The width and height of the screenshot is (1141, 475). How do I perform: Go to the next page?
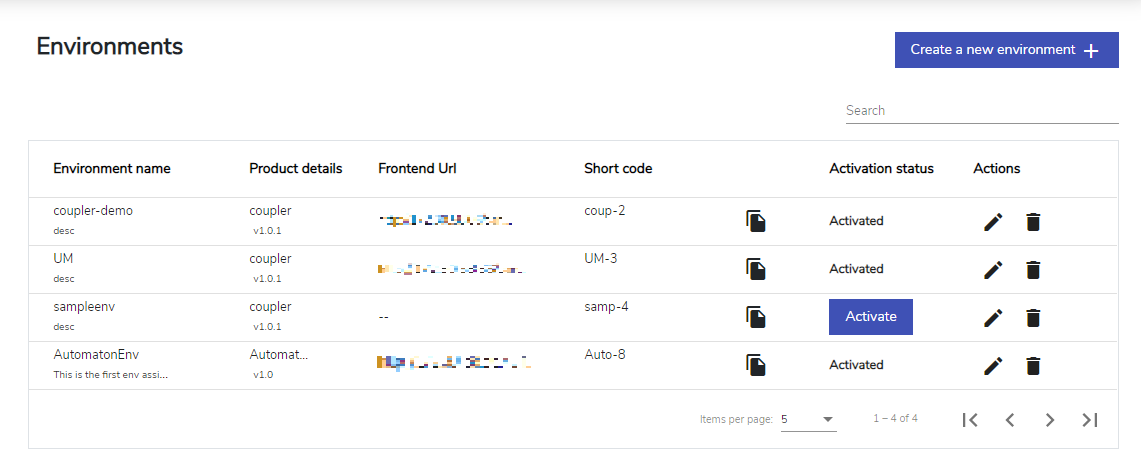(1049, 420)
